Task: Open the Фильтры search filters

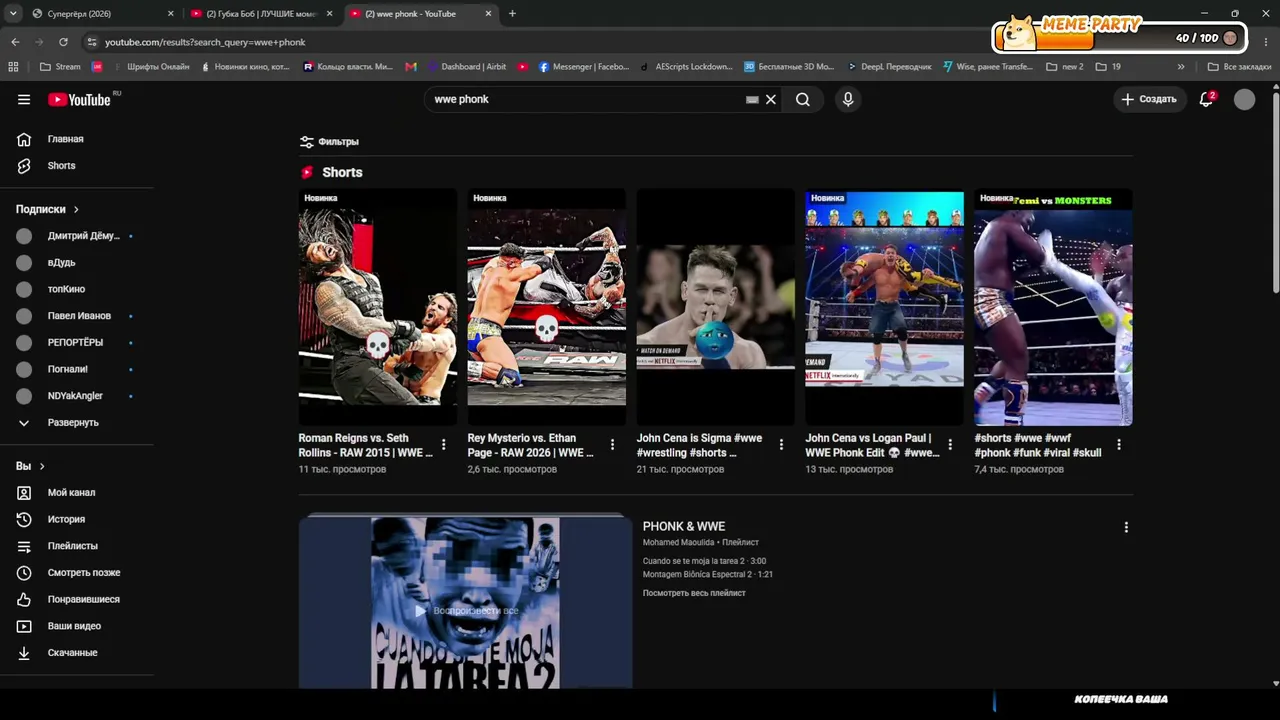Action: (x=329, y=142)
